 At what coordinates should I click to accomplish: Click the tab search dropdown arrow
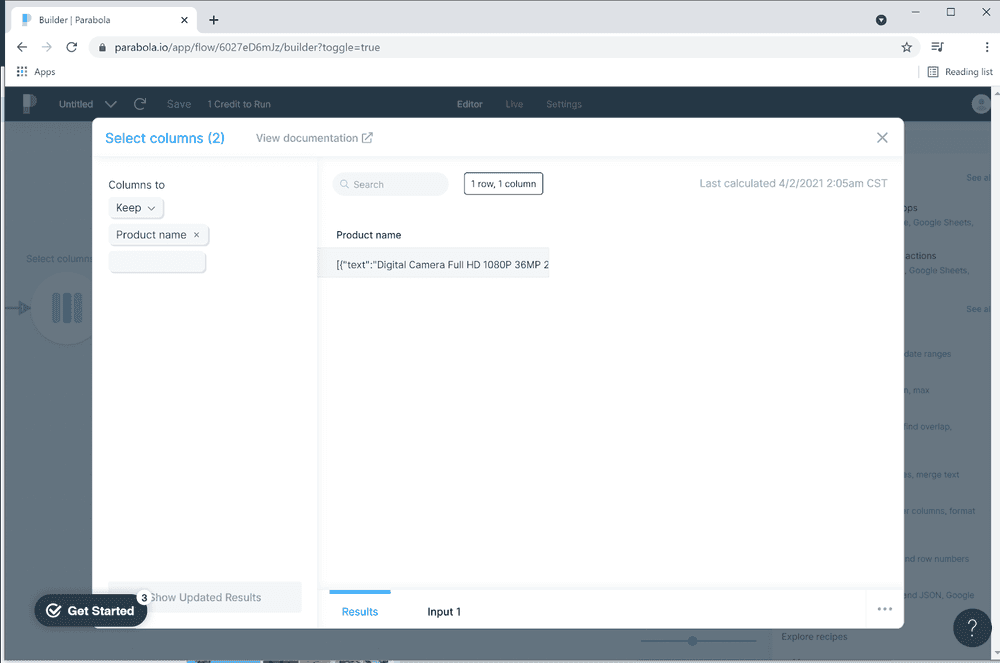coord(881,20)
